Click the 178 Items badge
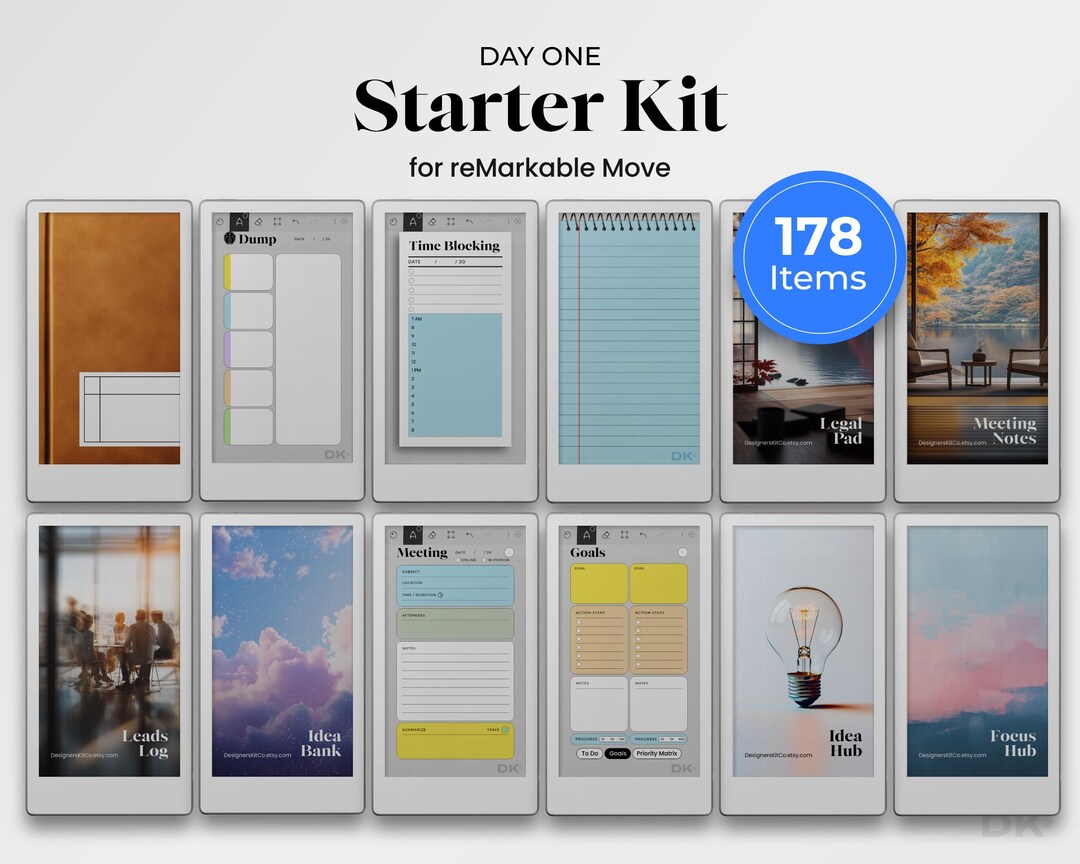The height and width of the screenshot is (864, 1080). click(x=818, y=257)
